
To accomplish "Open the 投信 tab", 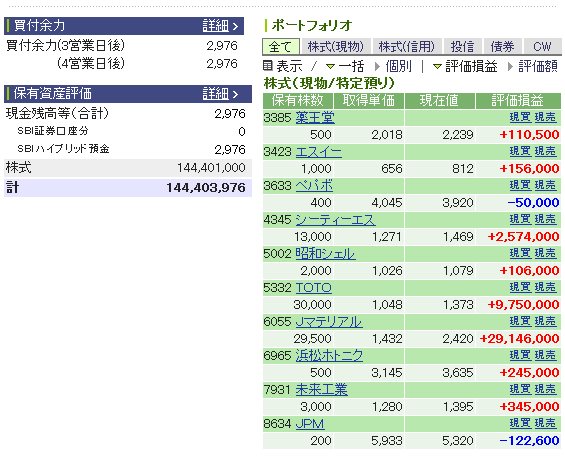I will [x=462, y=46].
